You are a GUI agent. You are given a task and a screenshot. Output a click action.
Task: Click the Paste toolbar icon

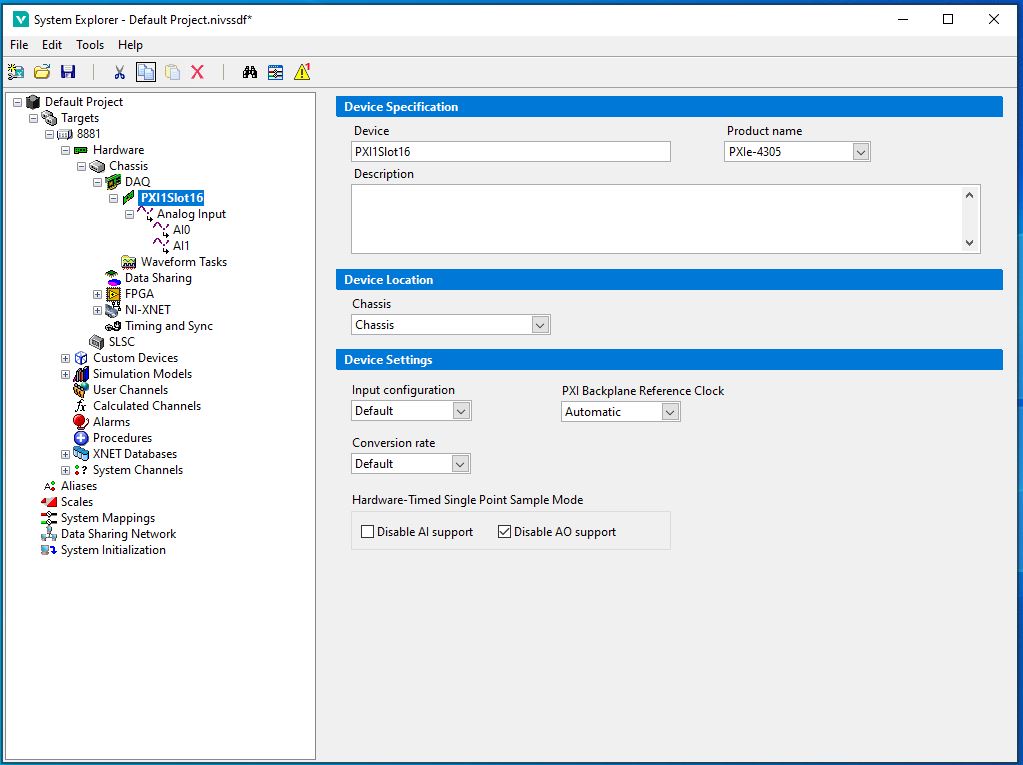click(172, 72)
